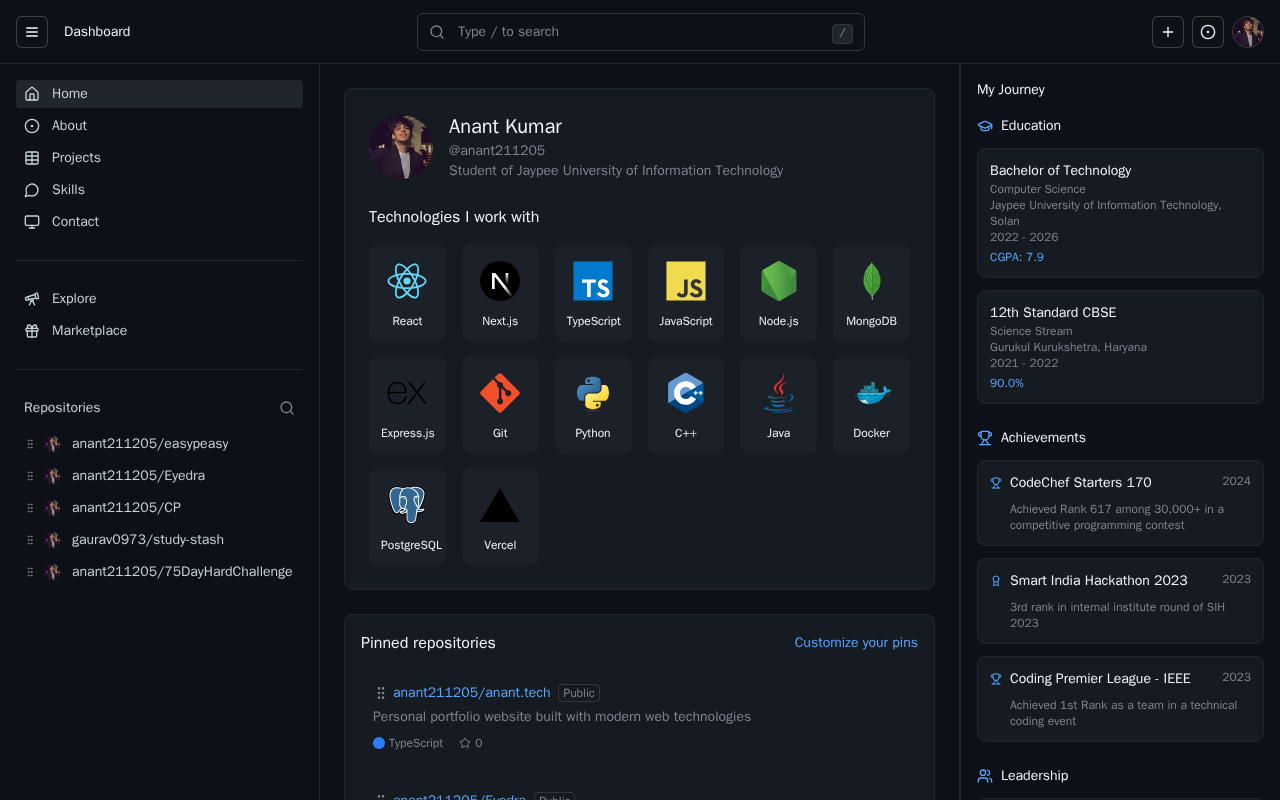
Task: Click the star icon on anant.tech repository
Action: pos(465,743)
